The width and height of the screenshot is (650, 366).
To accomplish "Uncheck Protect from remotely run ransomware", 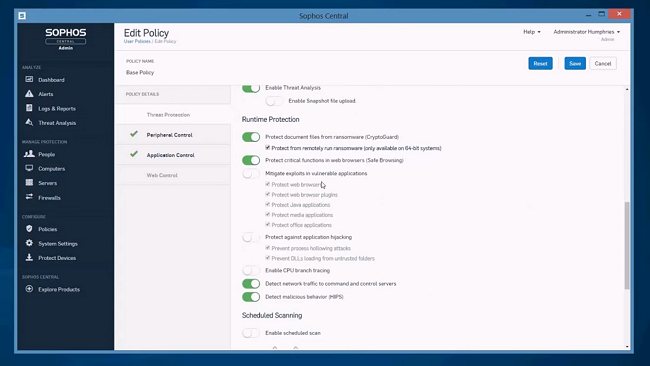I will tap(268, 148).
